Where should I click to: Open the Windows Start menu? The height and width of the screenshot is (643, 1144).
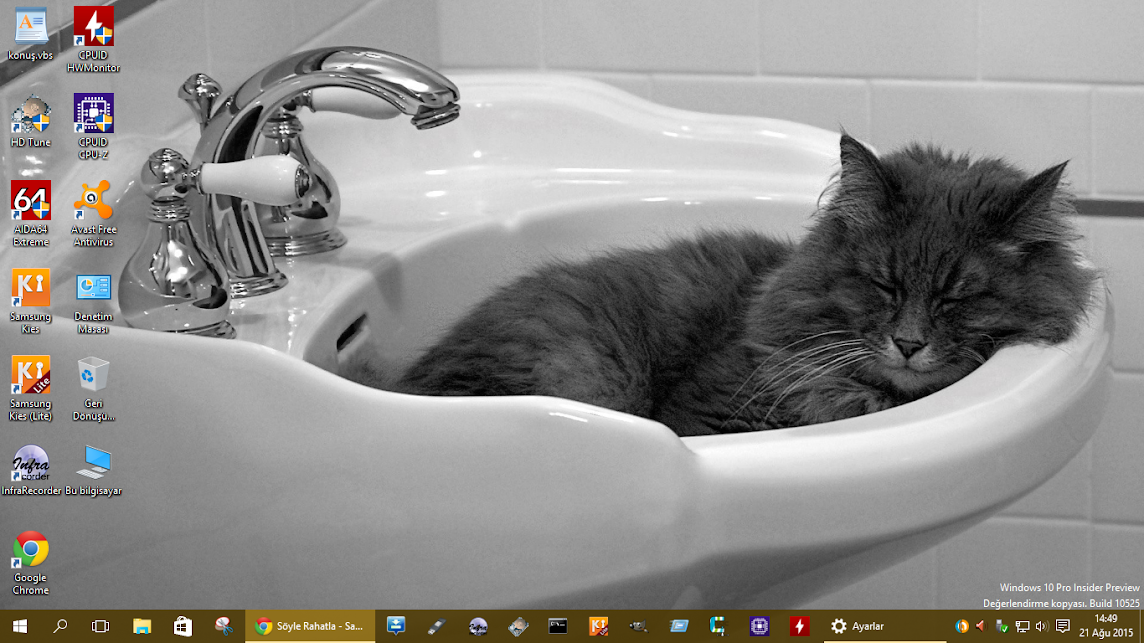coord(20,626)
